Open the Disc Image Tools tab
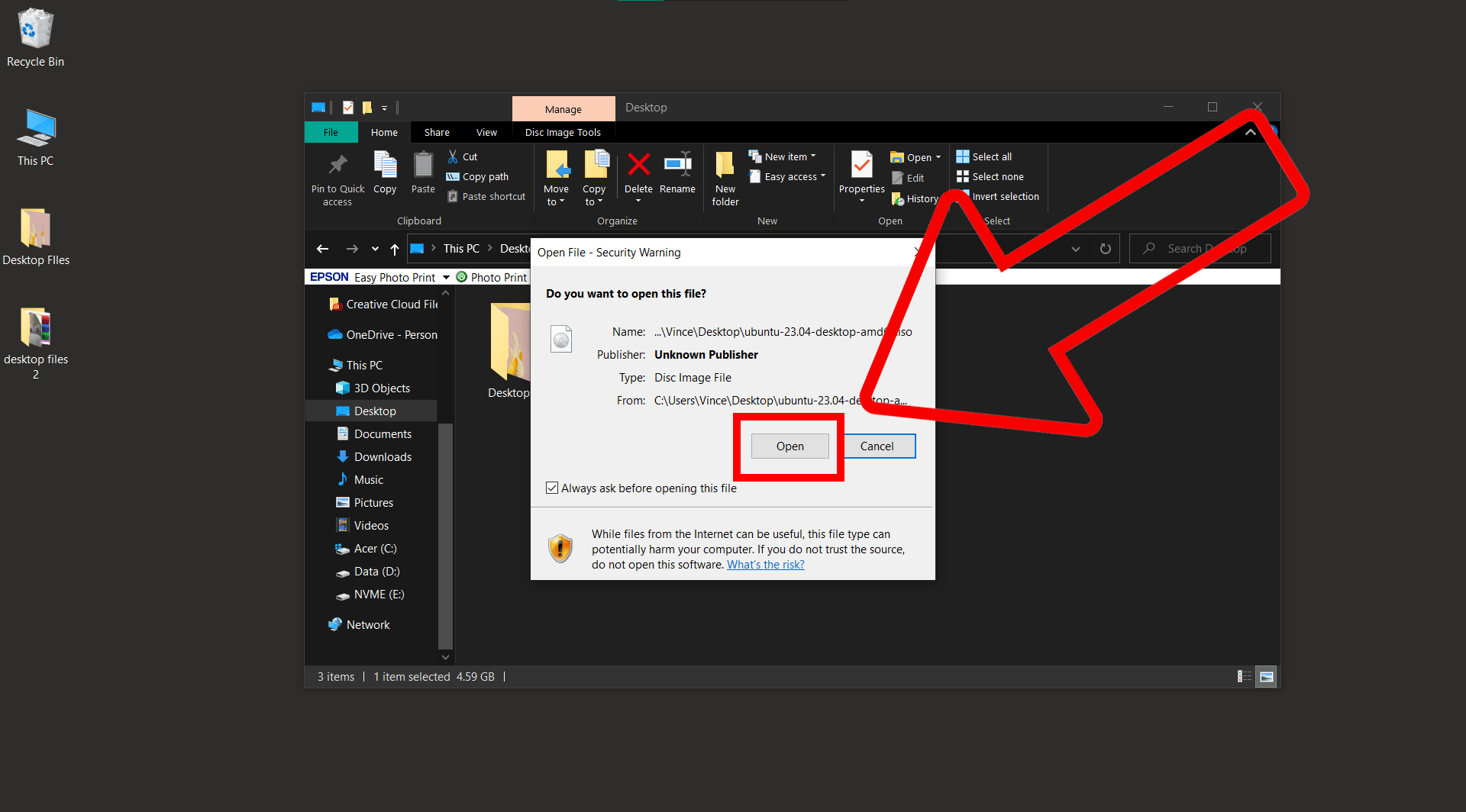1466x812 pixels. (563, 131)
